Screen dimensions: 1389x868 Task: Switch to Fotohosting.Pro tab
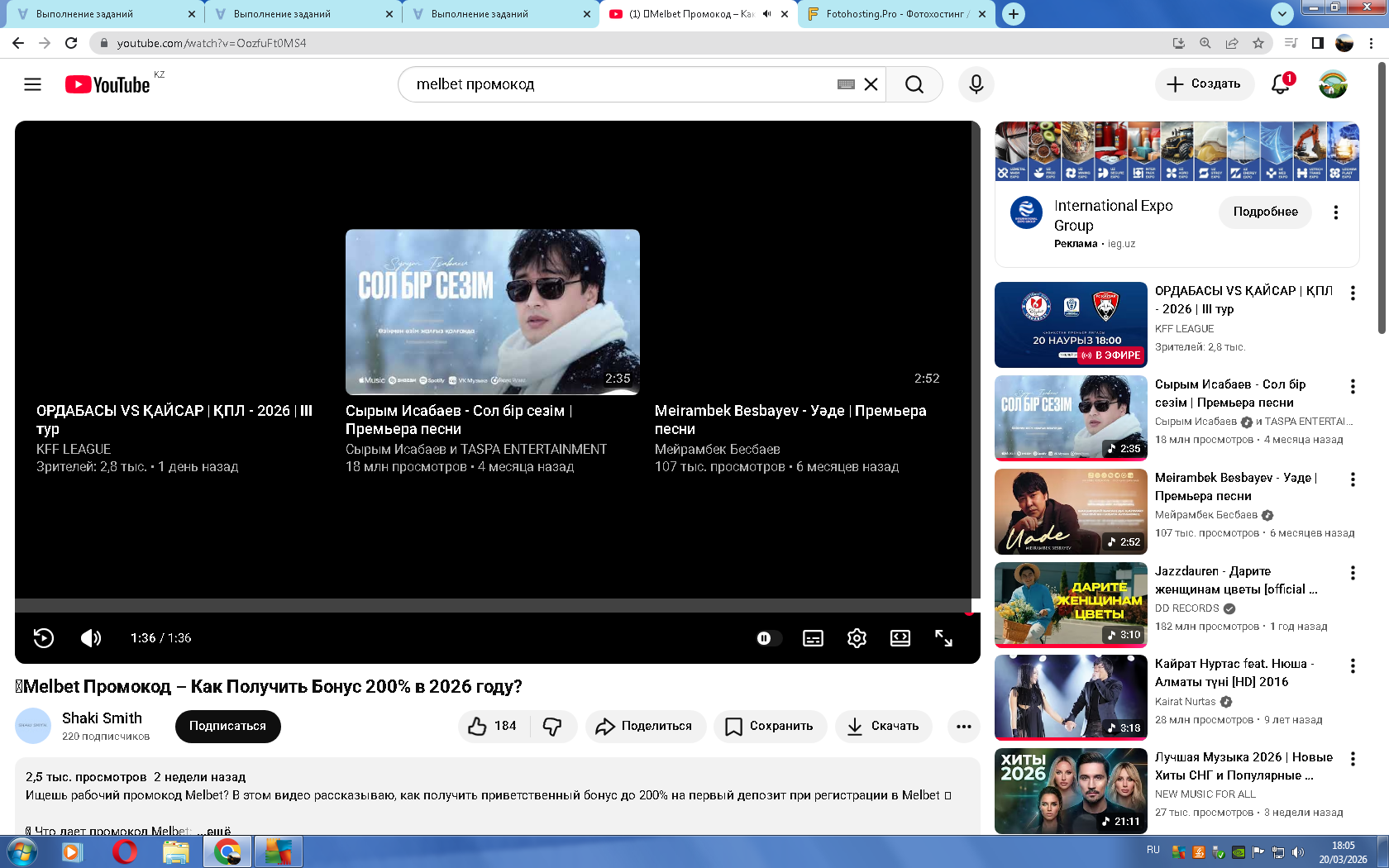coord(897,14)
